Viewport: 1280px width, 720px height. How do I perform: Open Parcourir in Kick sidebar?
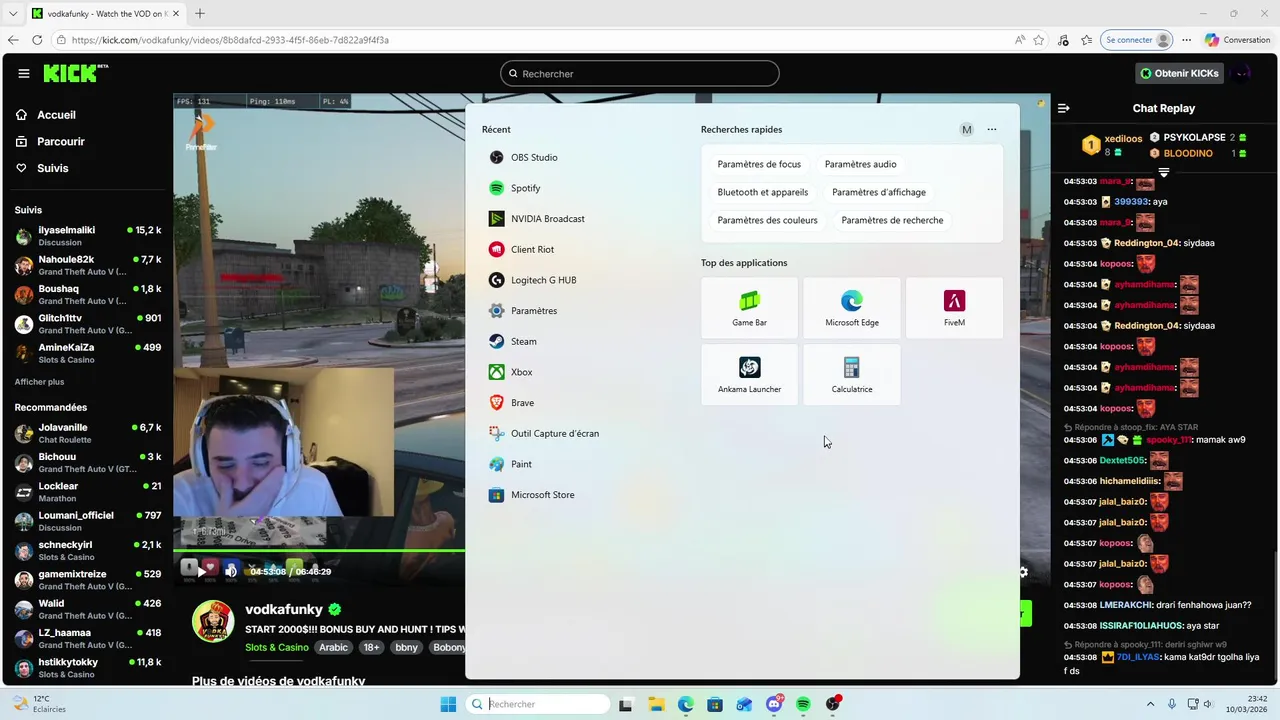click(x=50, y=142)
